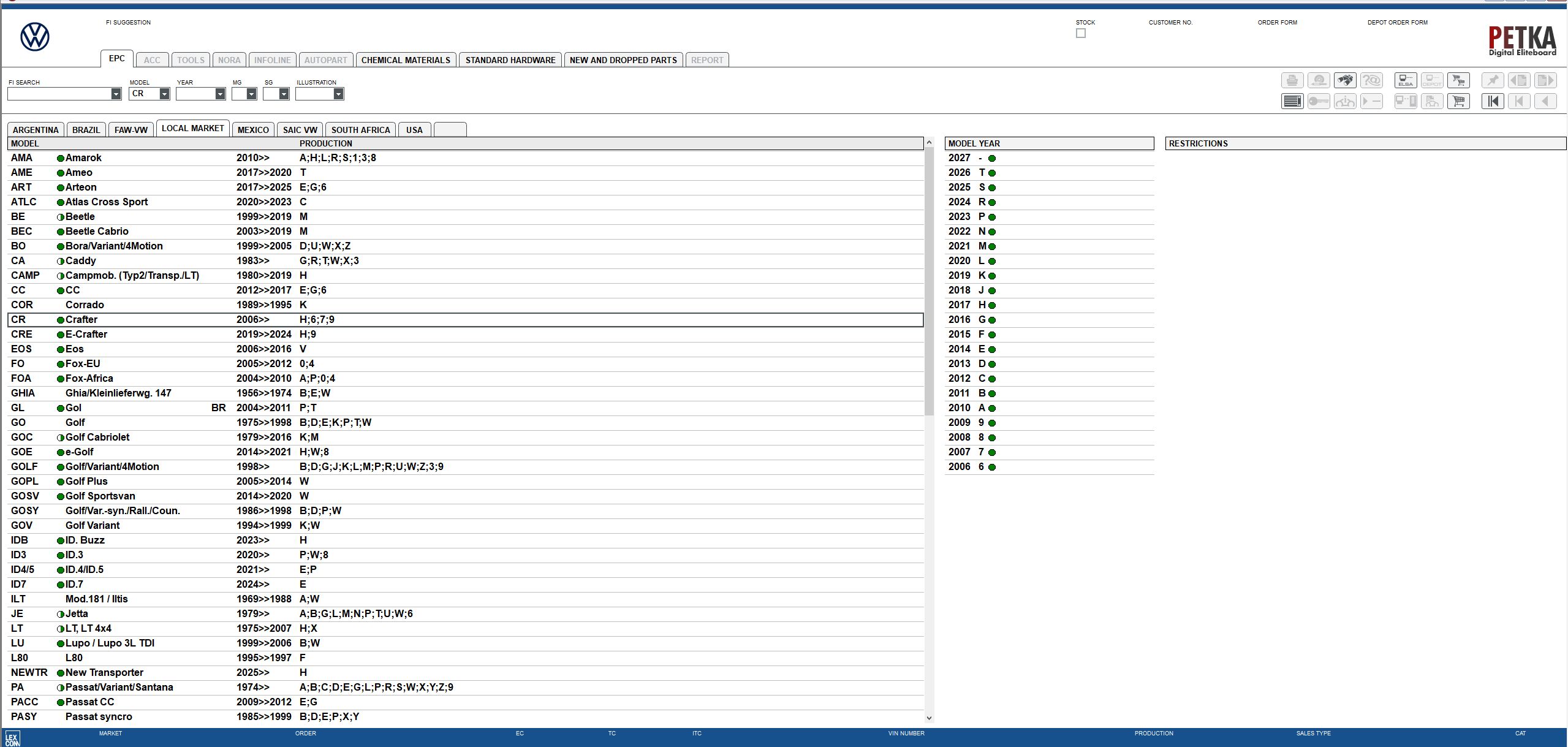Click the LexCom logo in status bar

12,738
